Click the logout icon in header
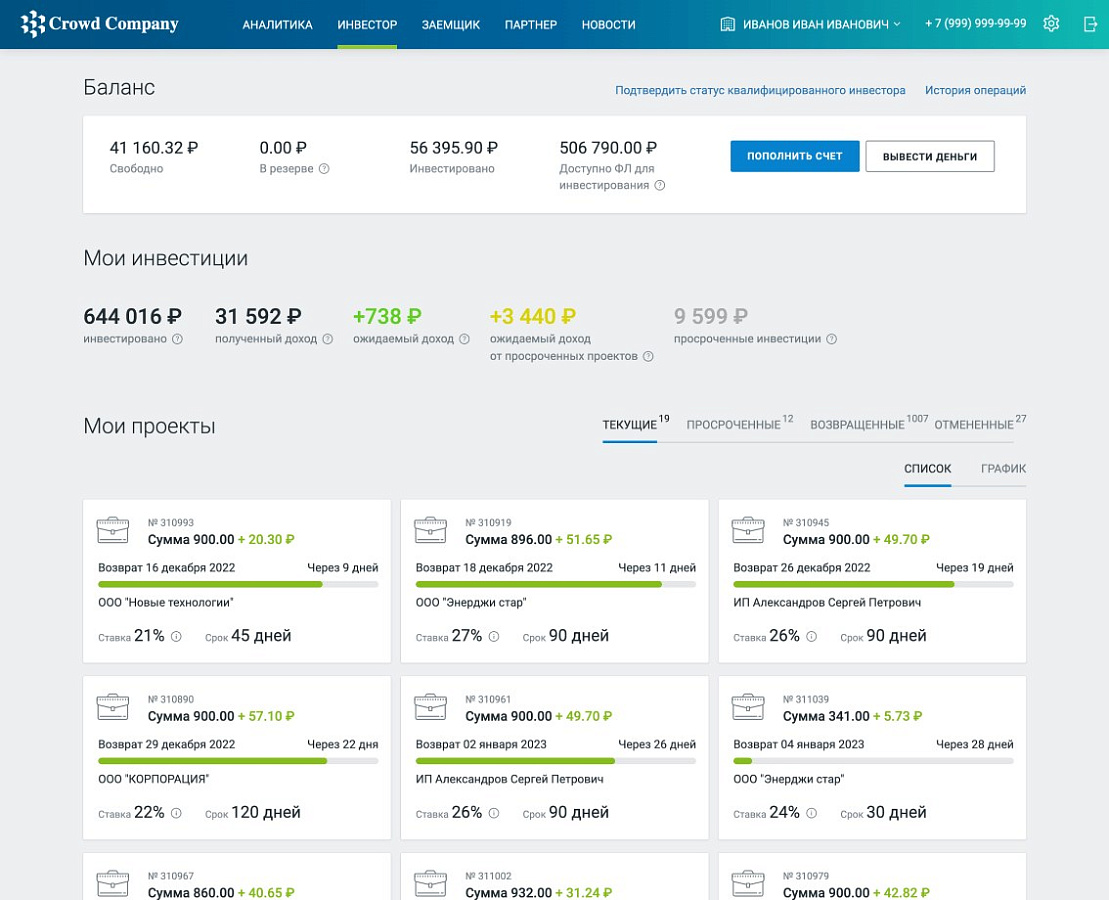This screenshot has width=1109, height=900. 1090,24
